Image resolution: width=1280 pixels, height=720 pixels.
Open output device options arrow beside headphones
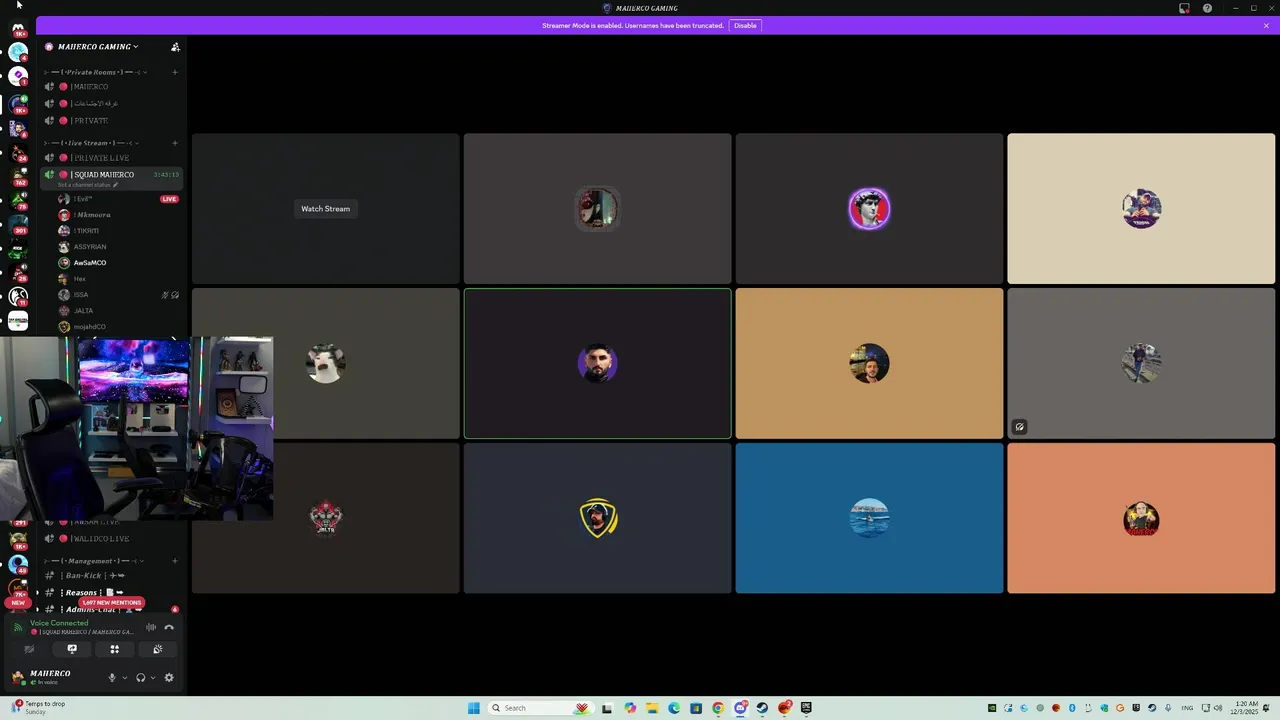152,678
